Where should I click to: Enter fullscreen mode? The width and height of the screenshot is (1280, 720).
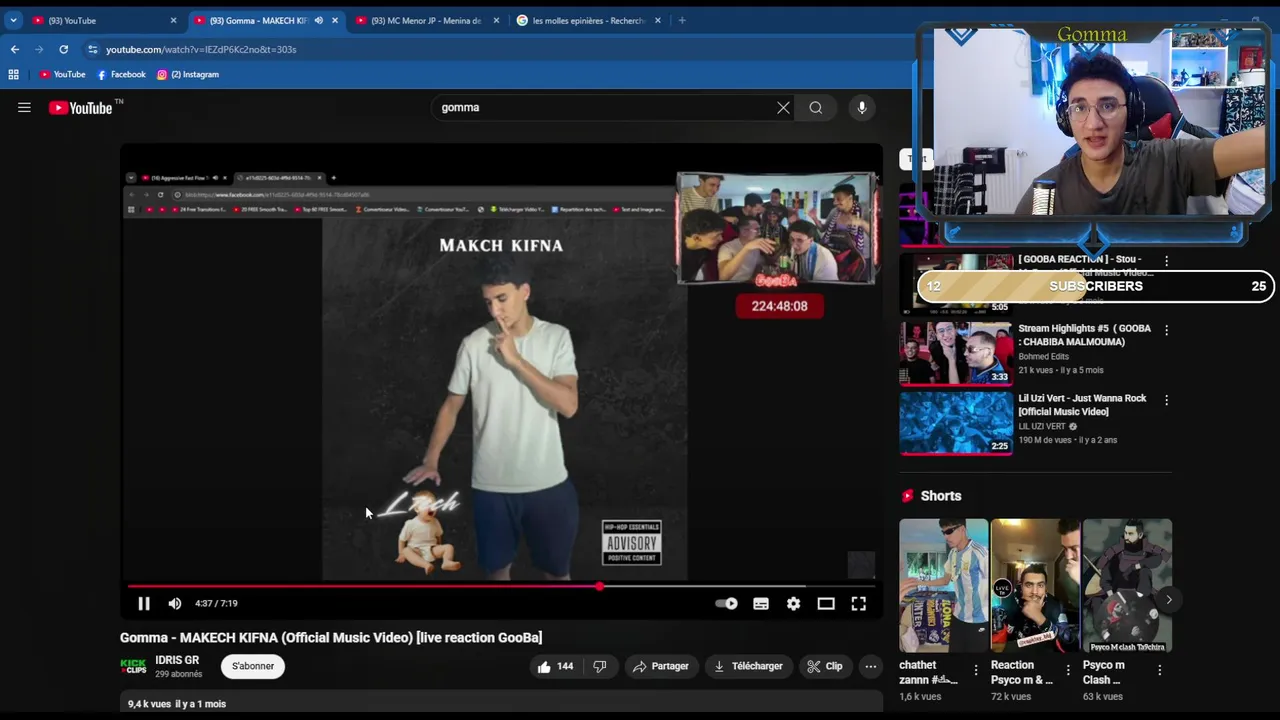pos(858,604)
